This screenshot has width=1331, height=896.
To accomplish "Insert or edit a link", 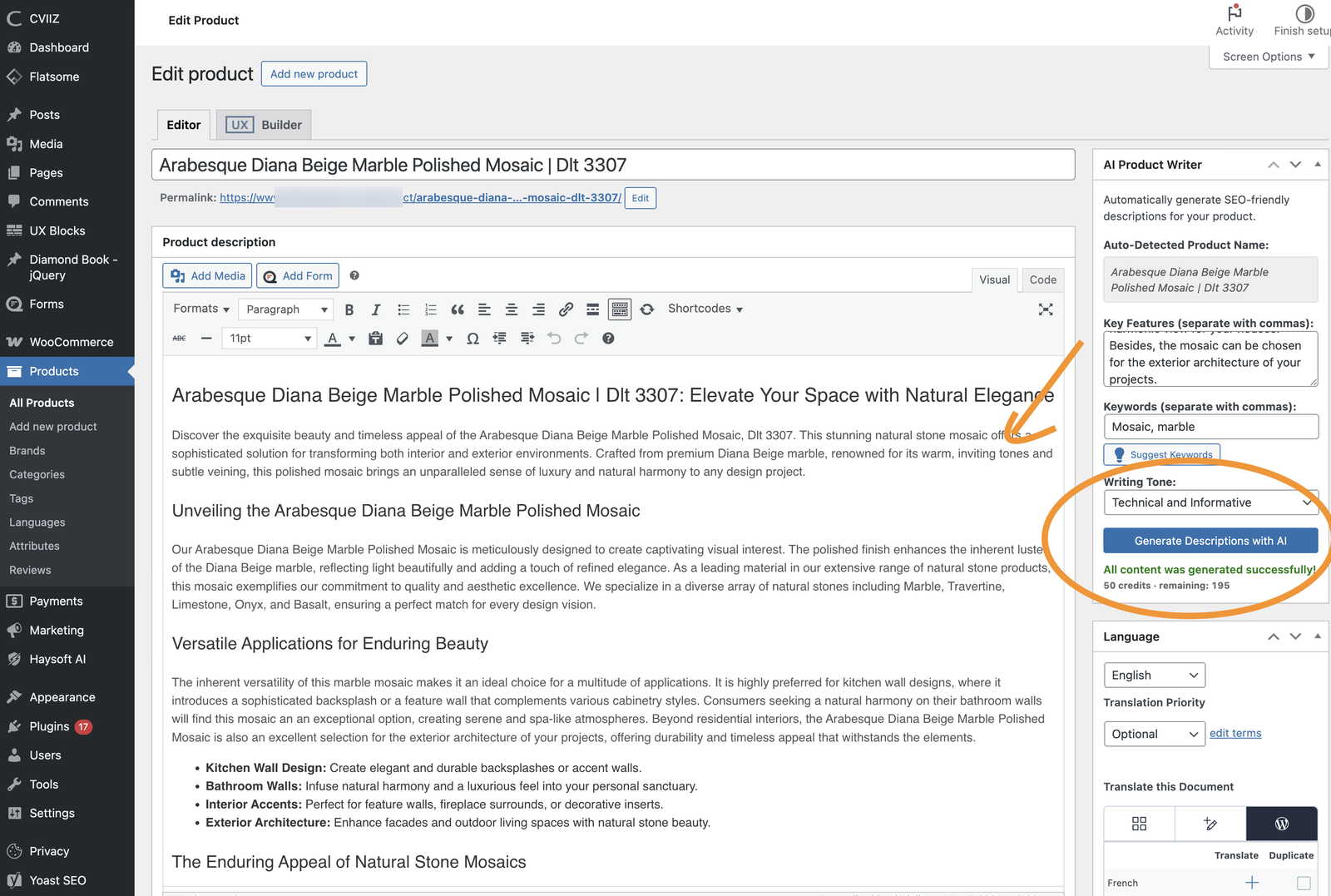I will [x=566, y=309].
